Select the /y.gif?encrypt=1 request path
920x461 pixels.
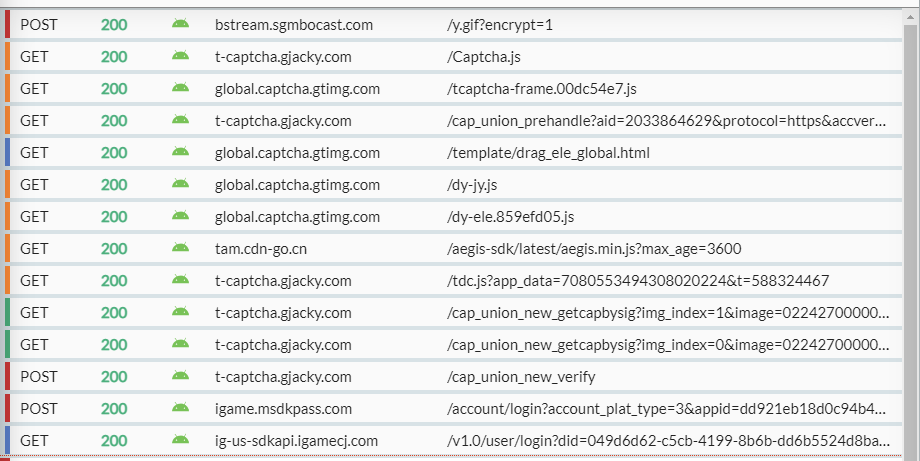point(499,25)
